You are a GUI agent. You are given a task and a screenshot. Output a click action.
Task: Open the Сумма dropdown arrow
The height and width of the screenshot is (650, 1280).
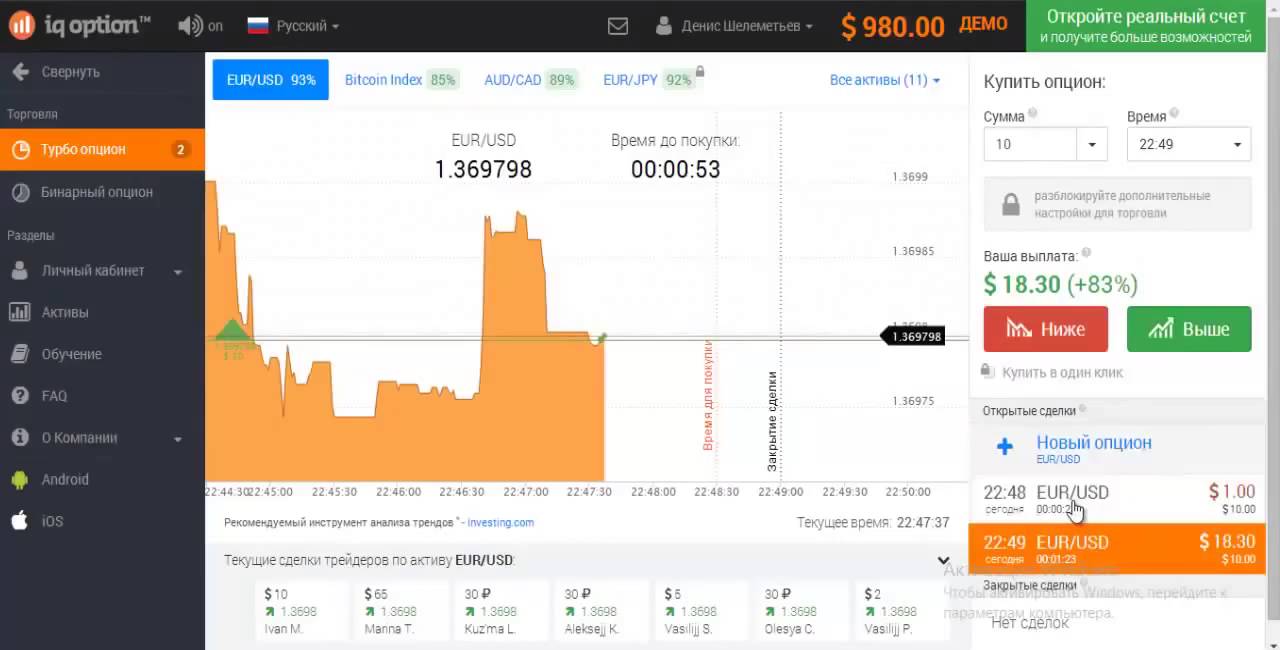click(1092, 144)
